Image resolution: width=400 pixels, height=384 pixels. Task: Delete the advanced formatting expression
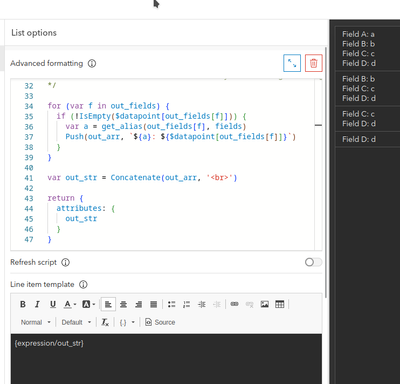(x=313, y=63)
